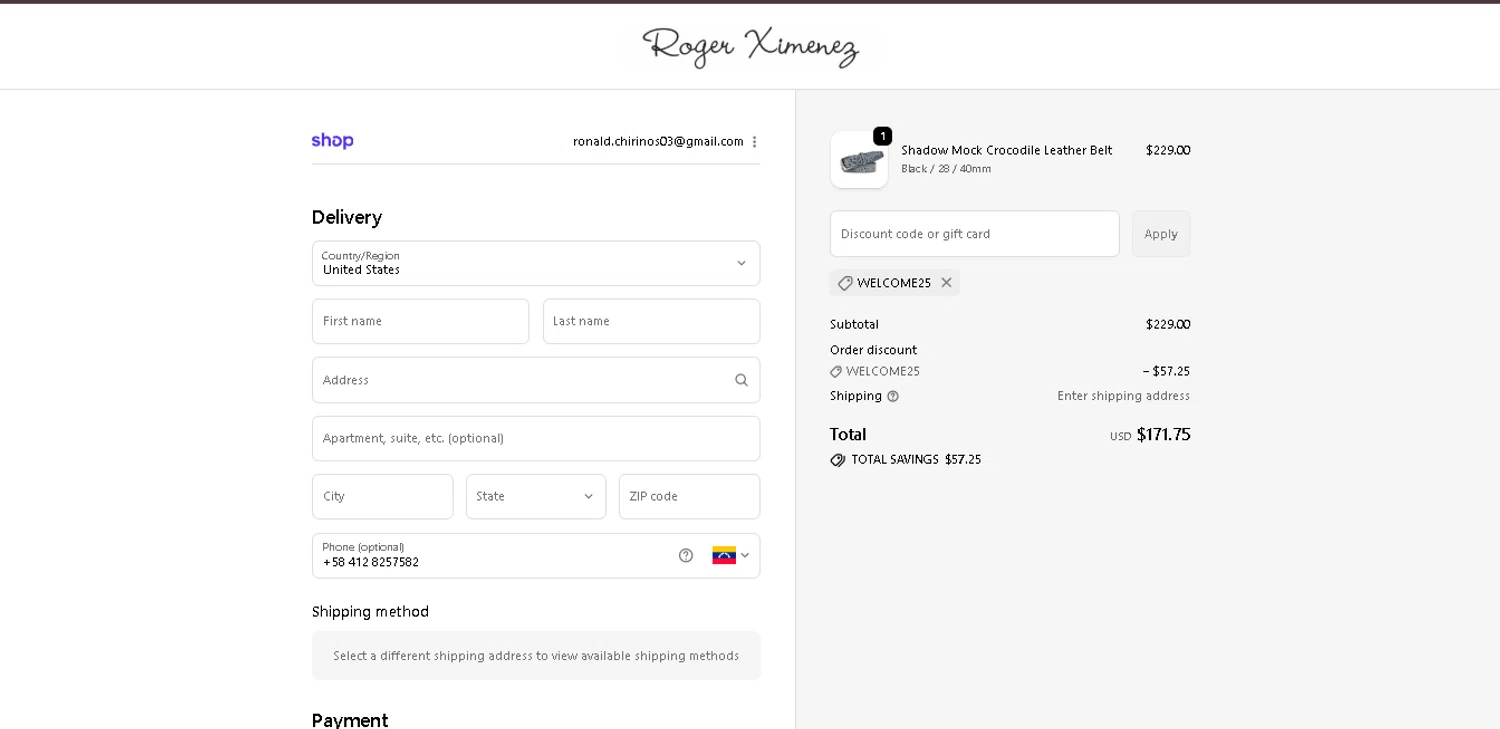1500x729 pixels.
Task: Click the Delivery heading
Action: pos(347,217)
